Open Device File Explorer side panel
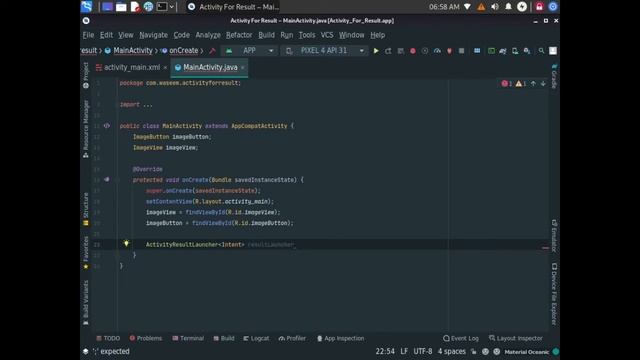Screen dimensions: 640x360 pyautogui.click(x=554, y=294)
